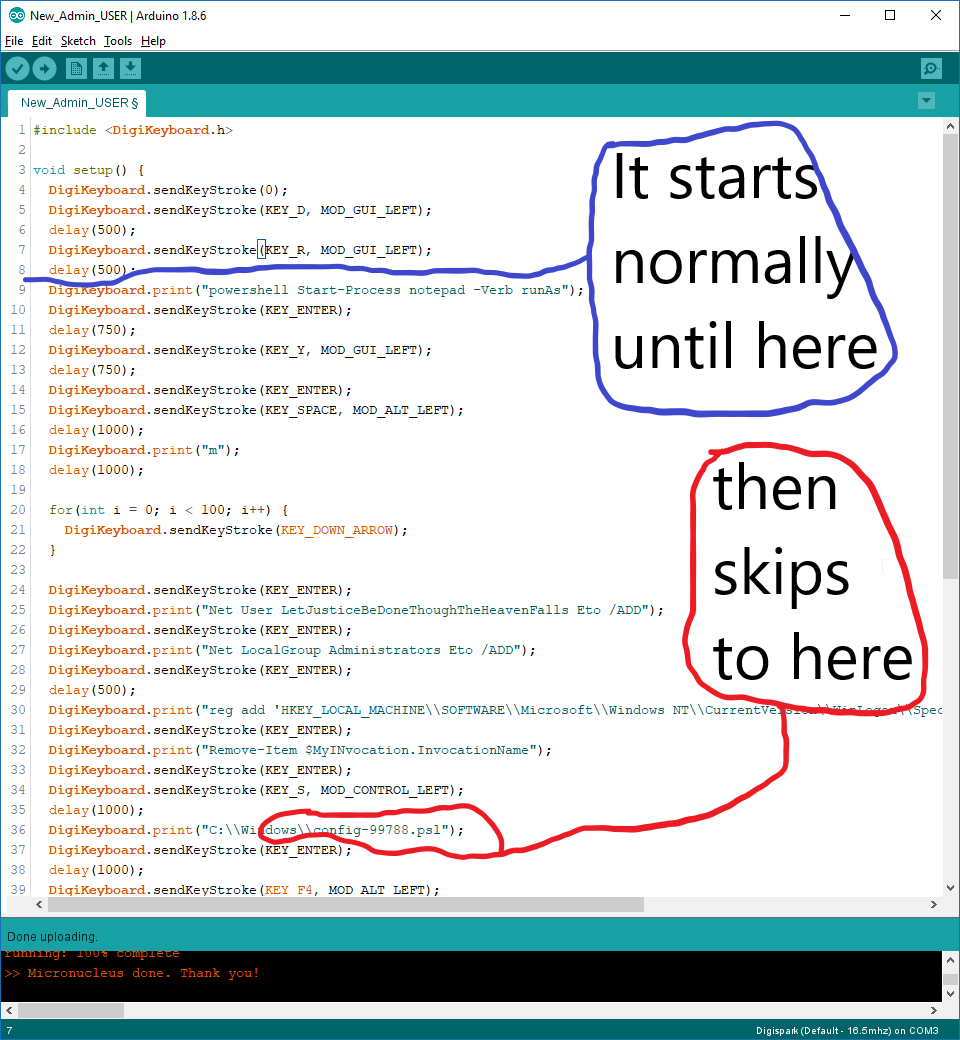
Task: Click the config-99788.ps1 print line
Action: (256, 830)
